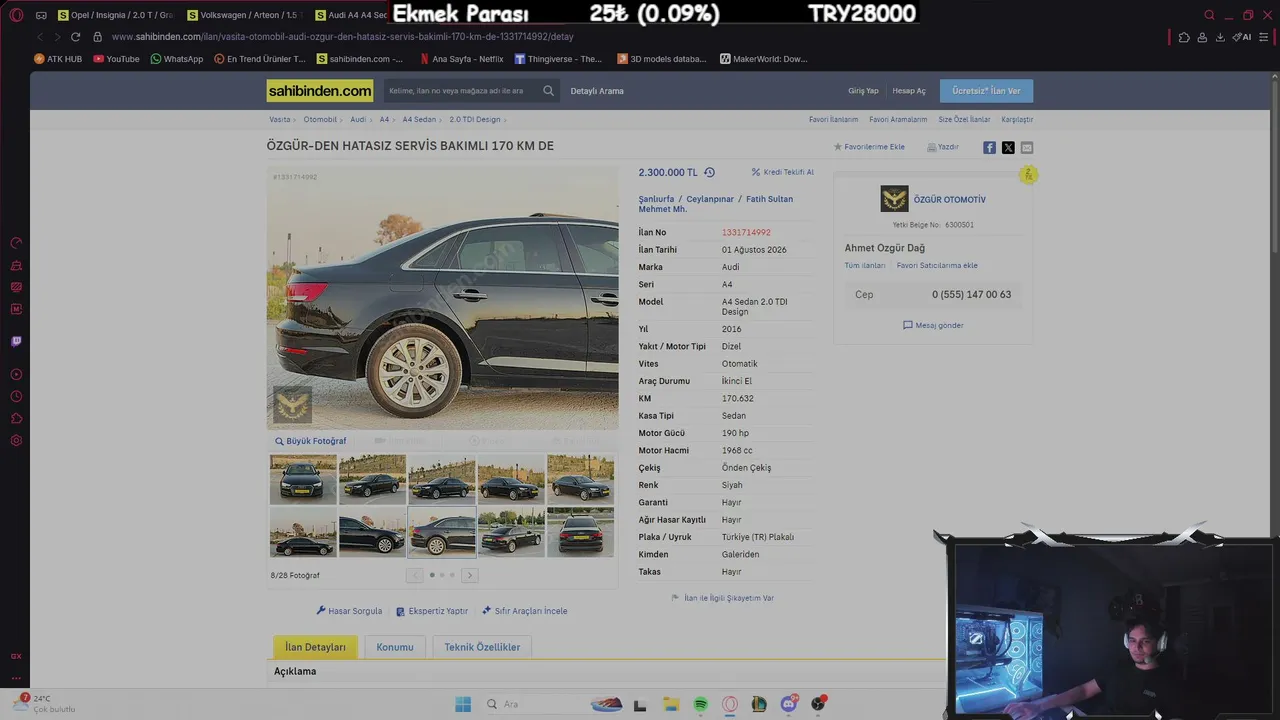Viewport: 1280px width, 720px height.
Task: Click the browser address bar URL
Action: [x=342, y=37]
